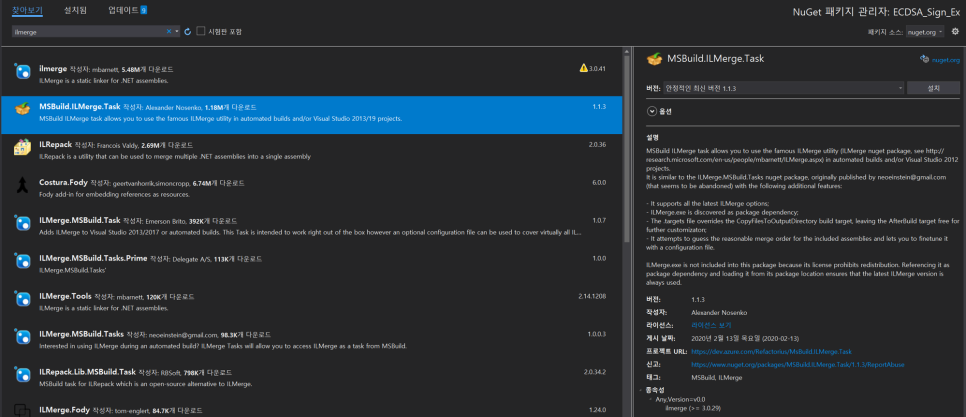Select the ILMerge.Tools package title
The height and width of the screenshot is (417, 966).
tap(65, 297)
